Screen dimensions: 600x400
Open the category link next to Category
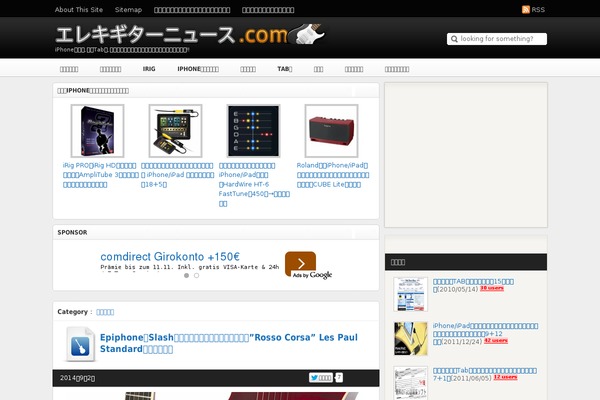(105, 312)
